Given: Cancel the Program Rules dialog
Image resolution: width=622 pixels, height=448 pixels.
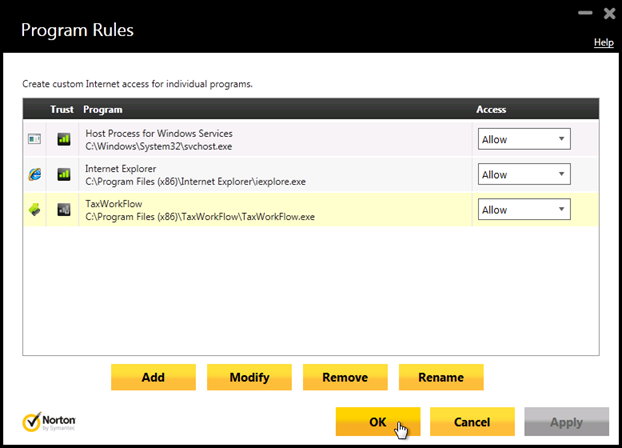Looking at the screenshot, I should click(472, 421).
